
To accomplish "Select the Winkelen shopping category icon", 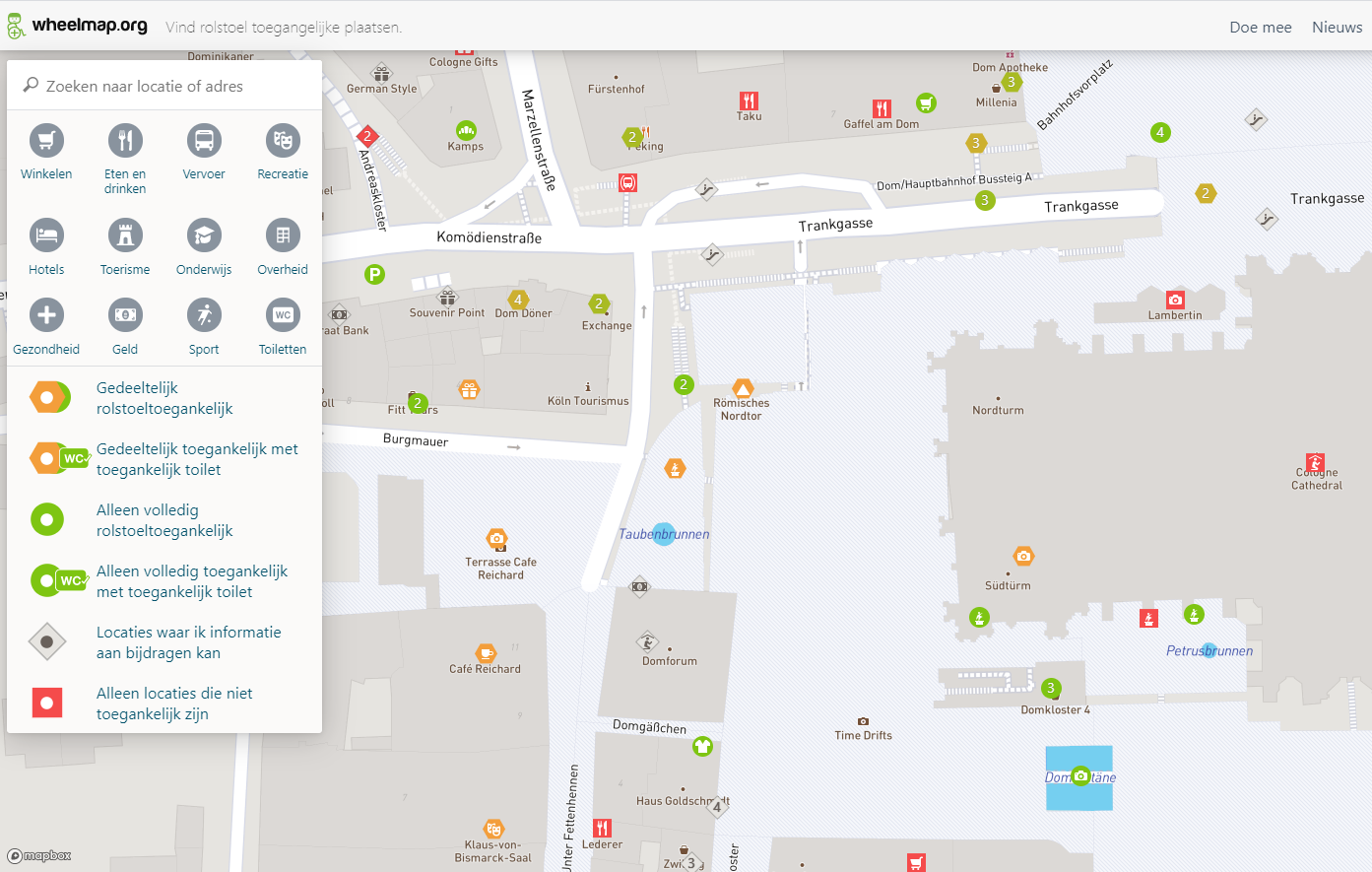I will click(46, 141).
